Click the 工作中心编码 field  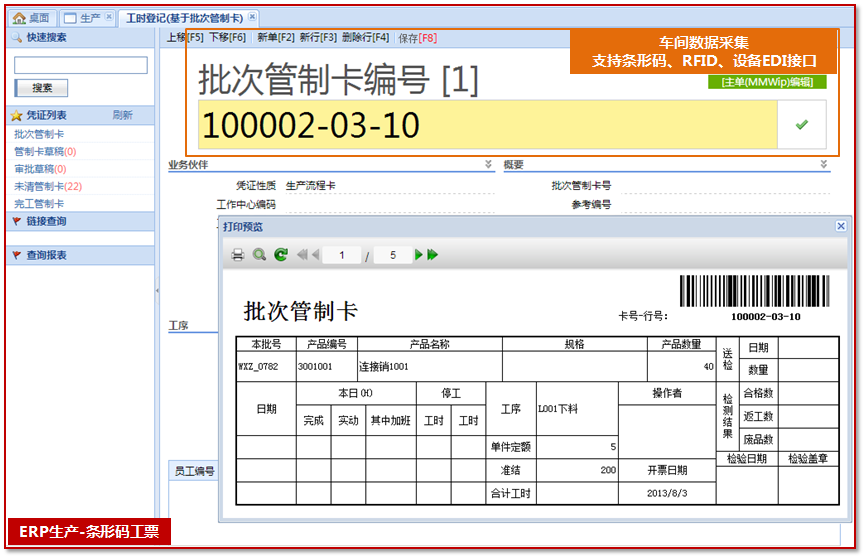390,205
